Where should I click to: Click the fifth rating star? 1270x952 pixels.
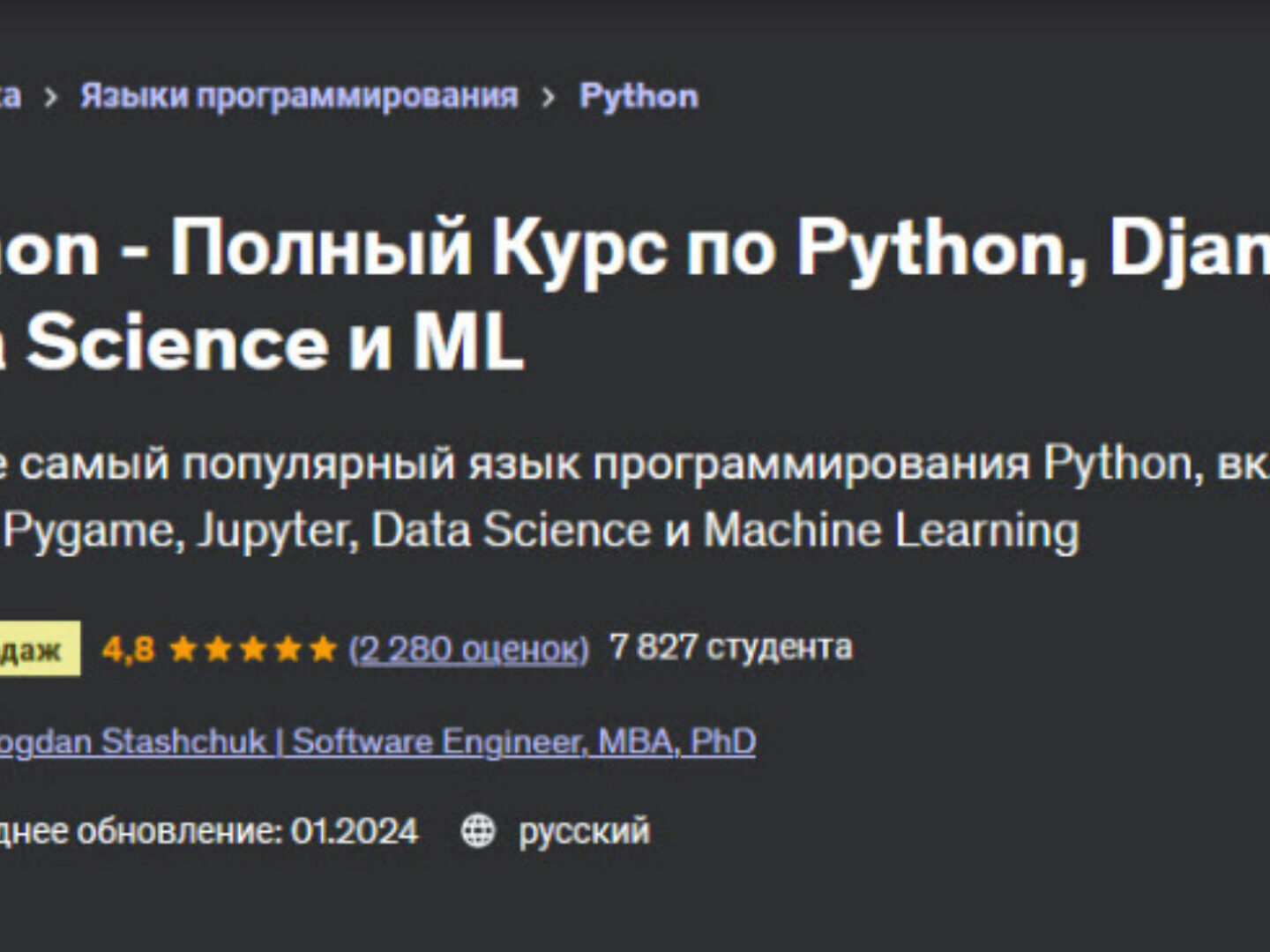[323, 650]
